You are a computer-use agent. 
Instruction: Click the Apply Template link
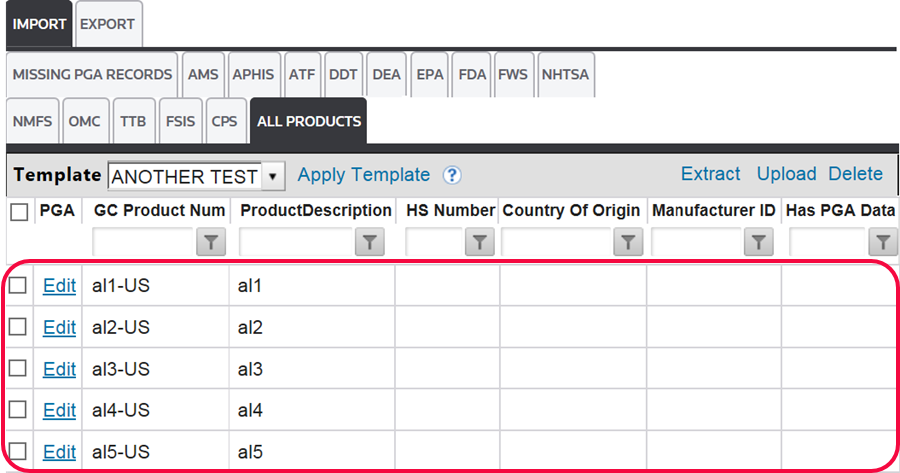coord(364,175)
